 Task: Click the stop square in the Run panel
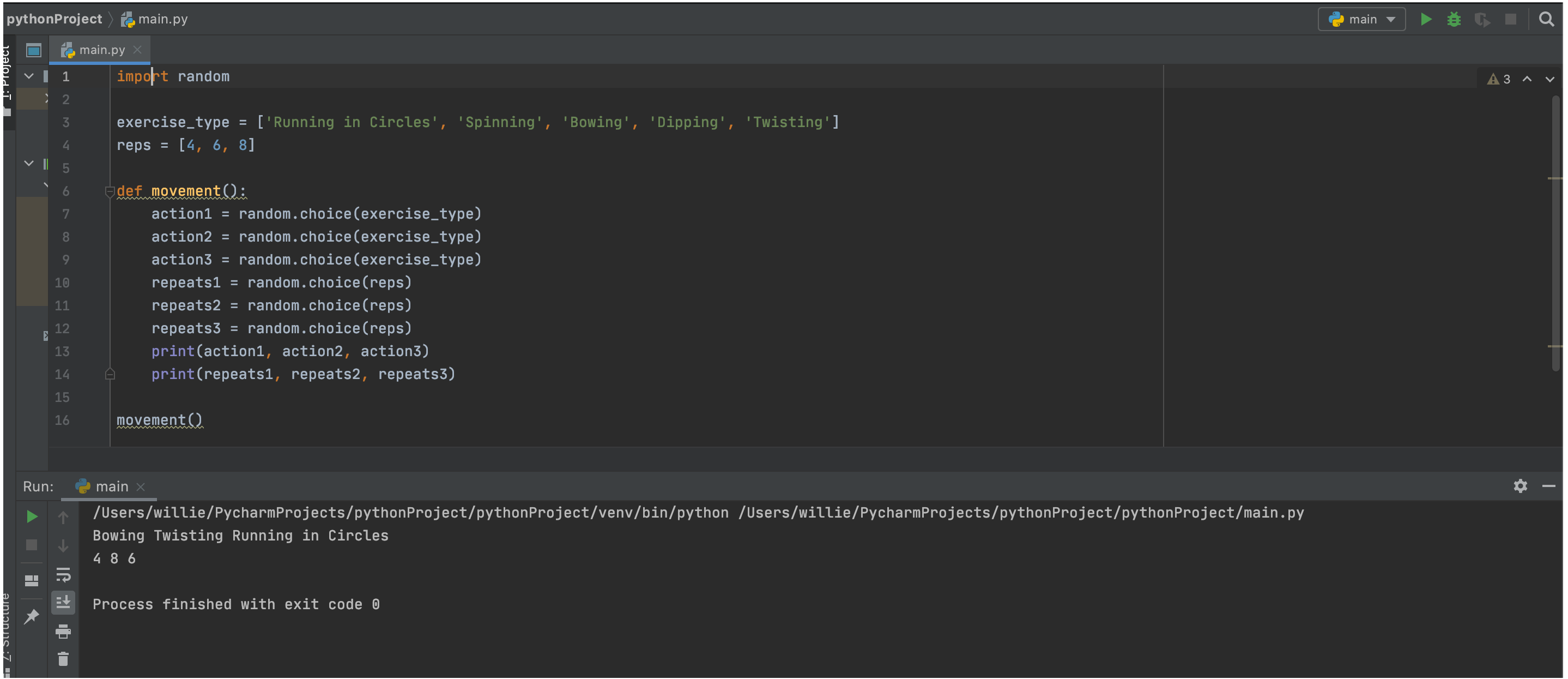coord(32,545)
